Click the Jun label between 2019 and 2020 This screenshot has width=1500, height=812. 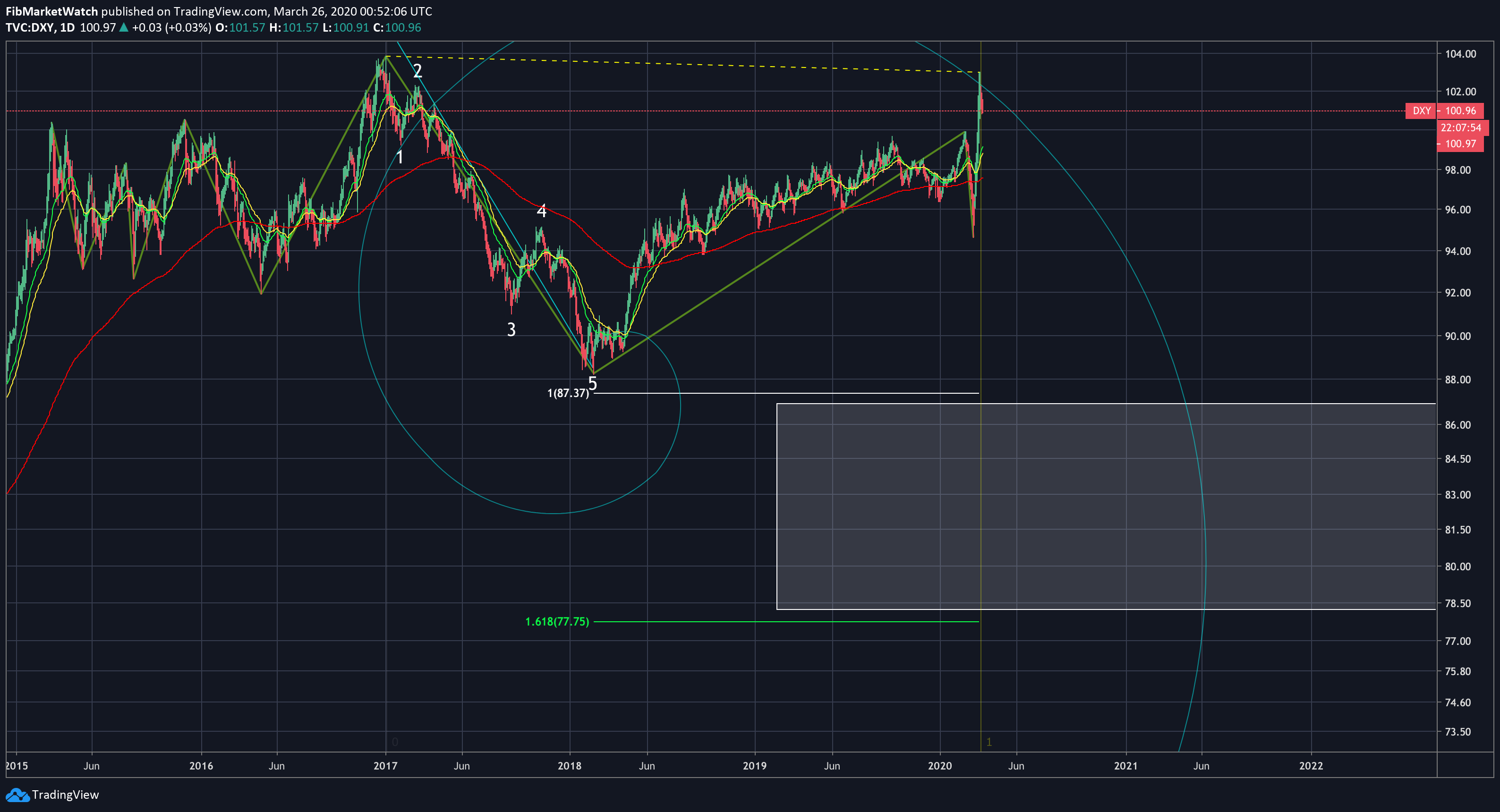(x=832, y=765)
